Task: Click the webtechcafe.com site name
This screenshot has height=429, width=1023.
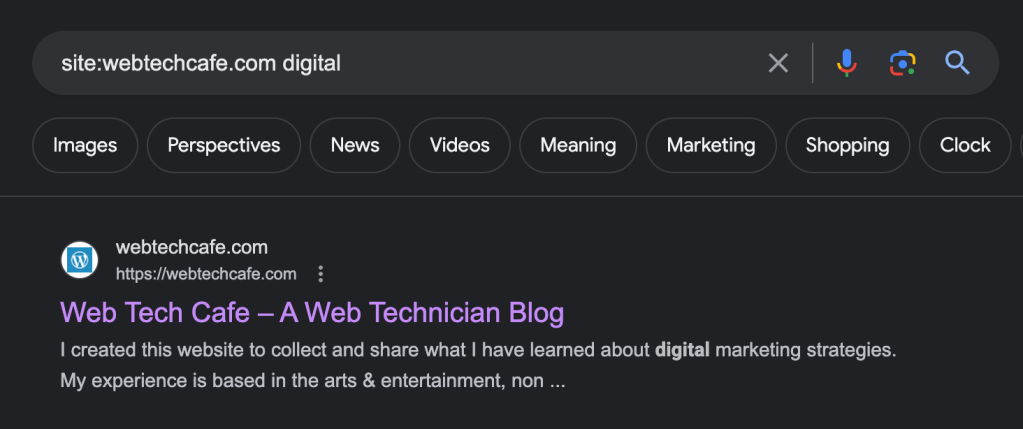Action: [192, 247]
